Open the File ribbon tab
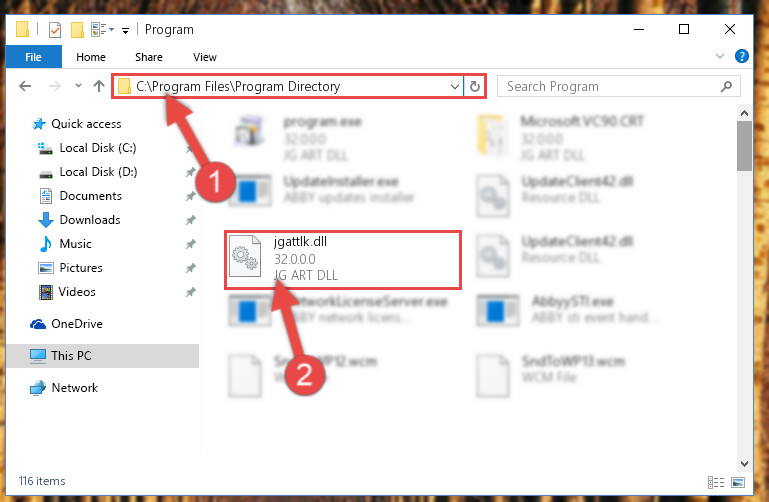The width and height of the screenshot is (769, 502). (33, 57)
